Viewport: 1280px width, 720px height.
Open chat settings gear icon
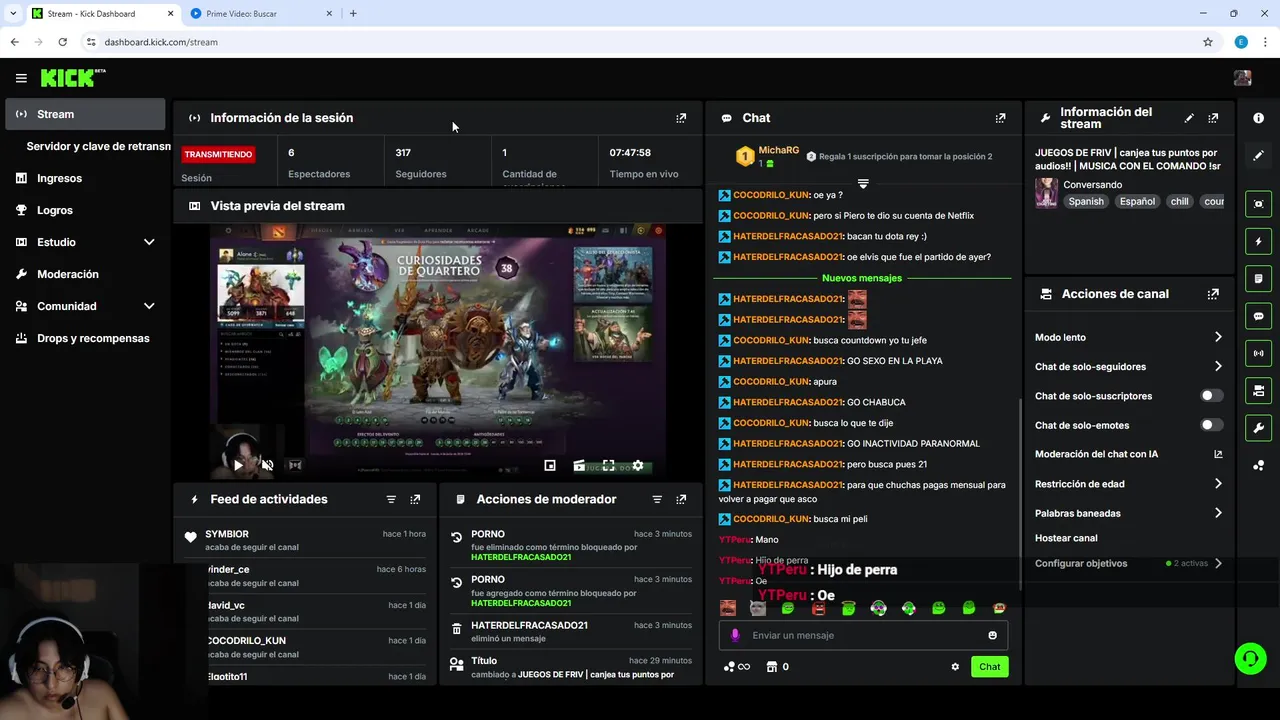pos(955,667)
